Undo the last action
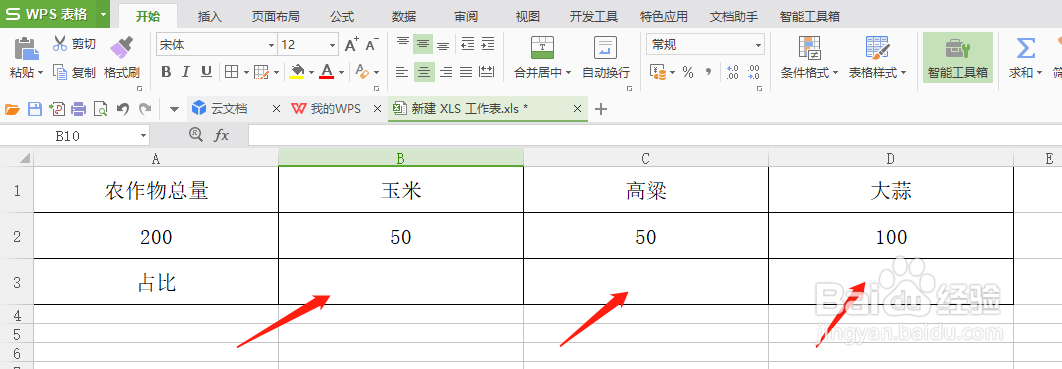The height and width of the screenshot is (369, 1062). tap(123, 108)
